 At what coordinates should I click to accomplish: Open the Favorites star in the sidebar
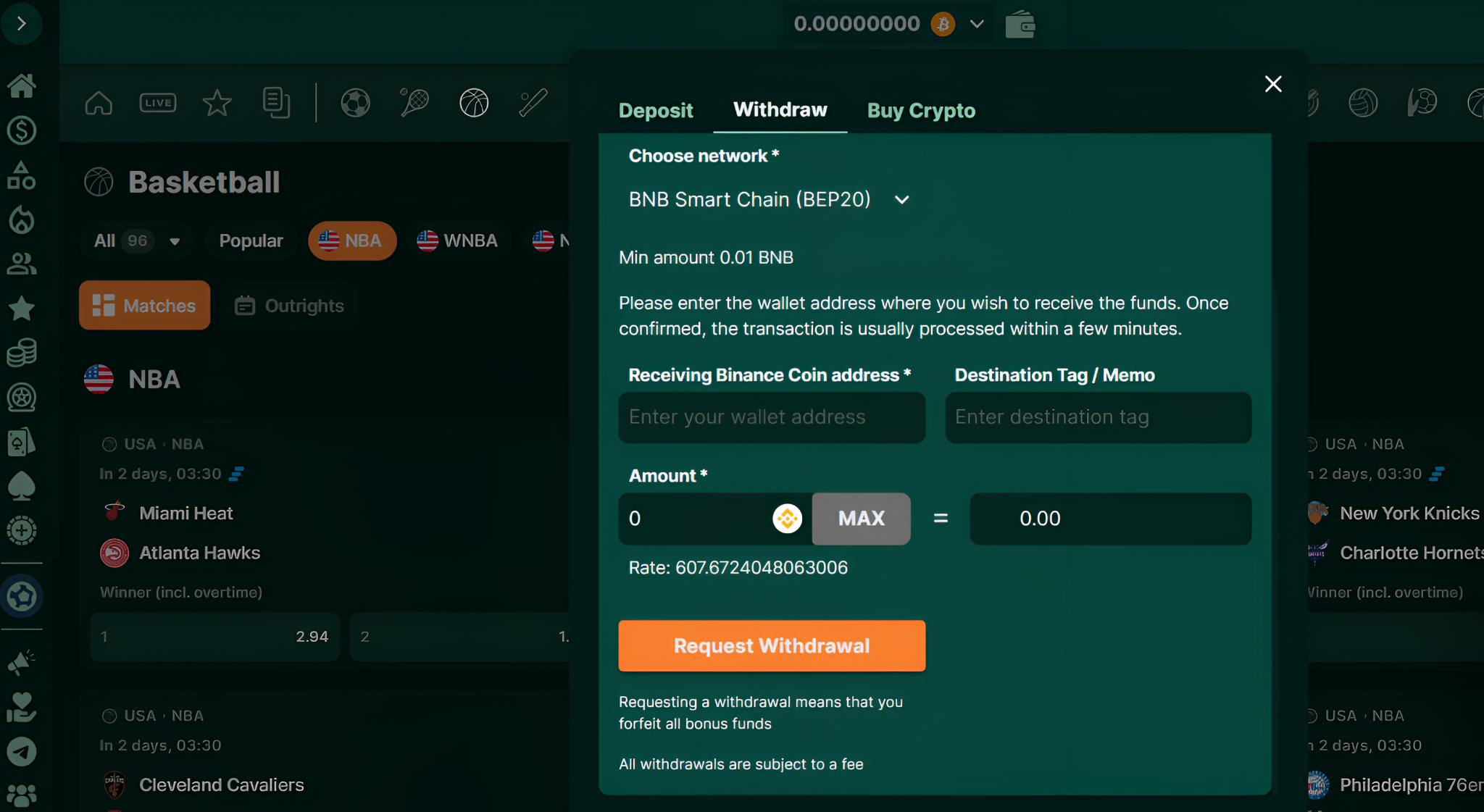click(22, 309)
